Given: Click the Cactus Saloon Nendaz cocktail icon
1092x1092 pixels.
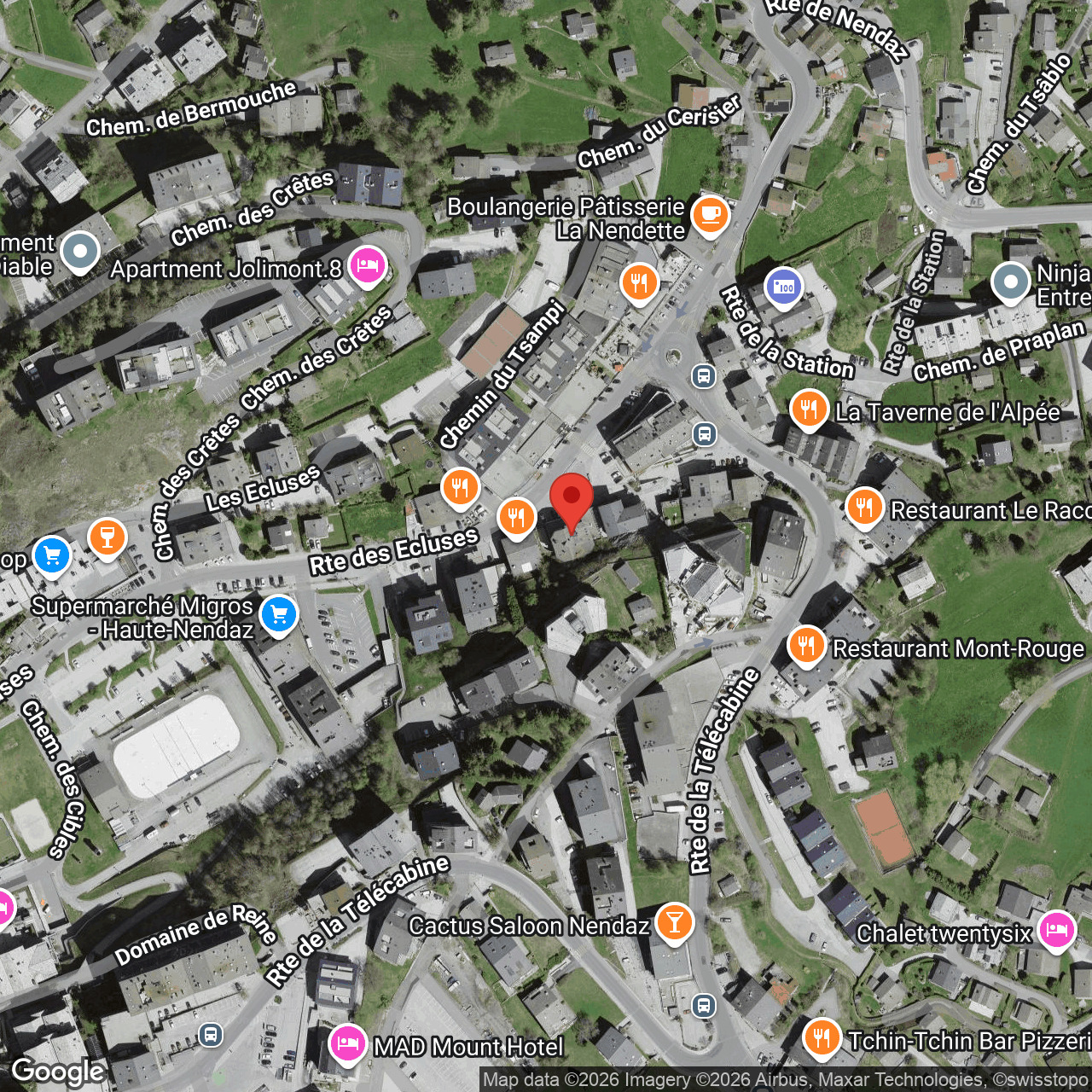Looking at the screenshot, I should pyautogui.click(x=674, y=922).
